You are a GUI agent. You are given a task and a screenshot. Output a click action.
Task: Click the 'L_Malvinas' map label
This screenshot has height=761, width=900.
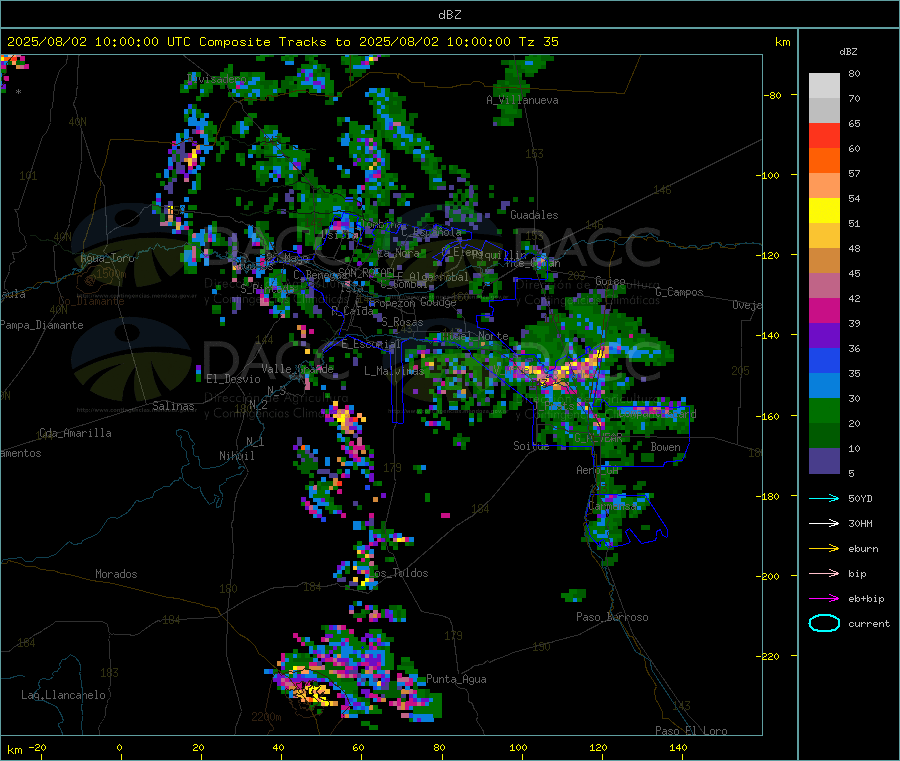click(394, 371)
